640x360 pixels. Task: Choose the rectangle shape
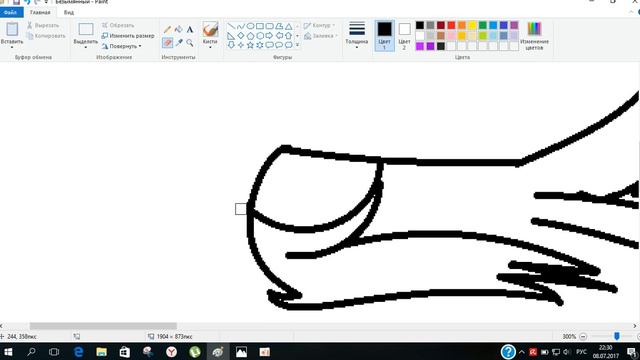click(260, 26)
